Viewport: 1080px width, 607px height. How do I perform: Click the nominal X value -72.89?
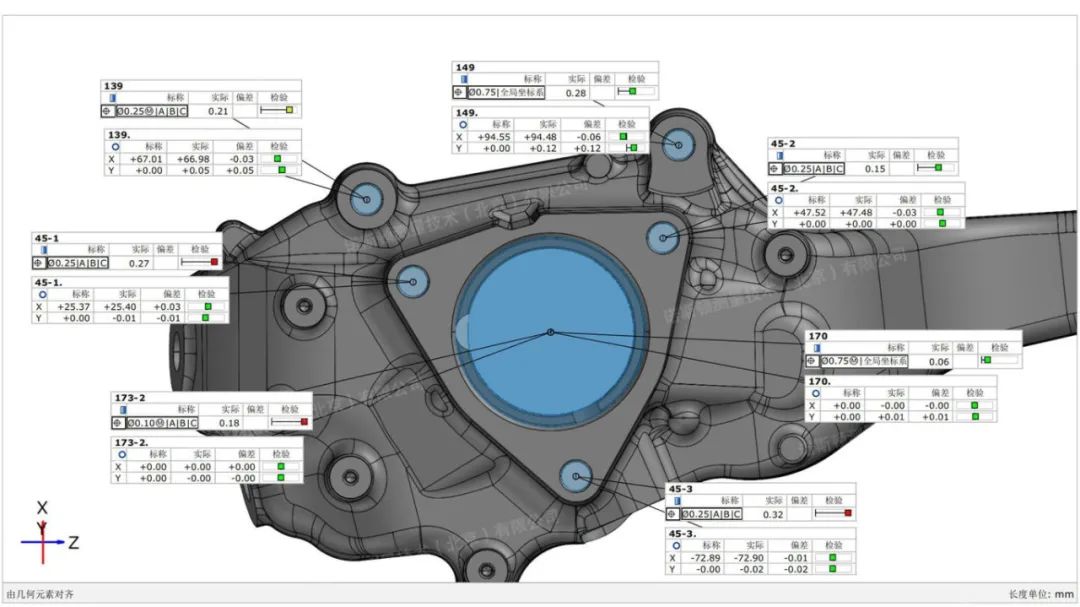tap(705, 558)
